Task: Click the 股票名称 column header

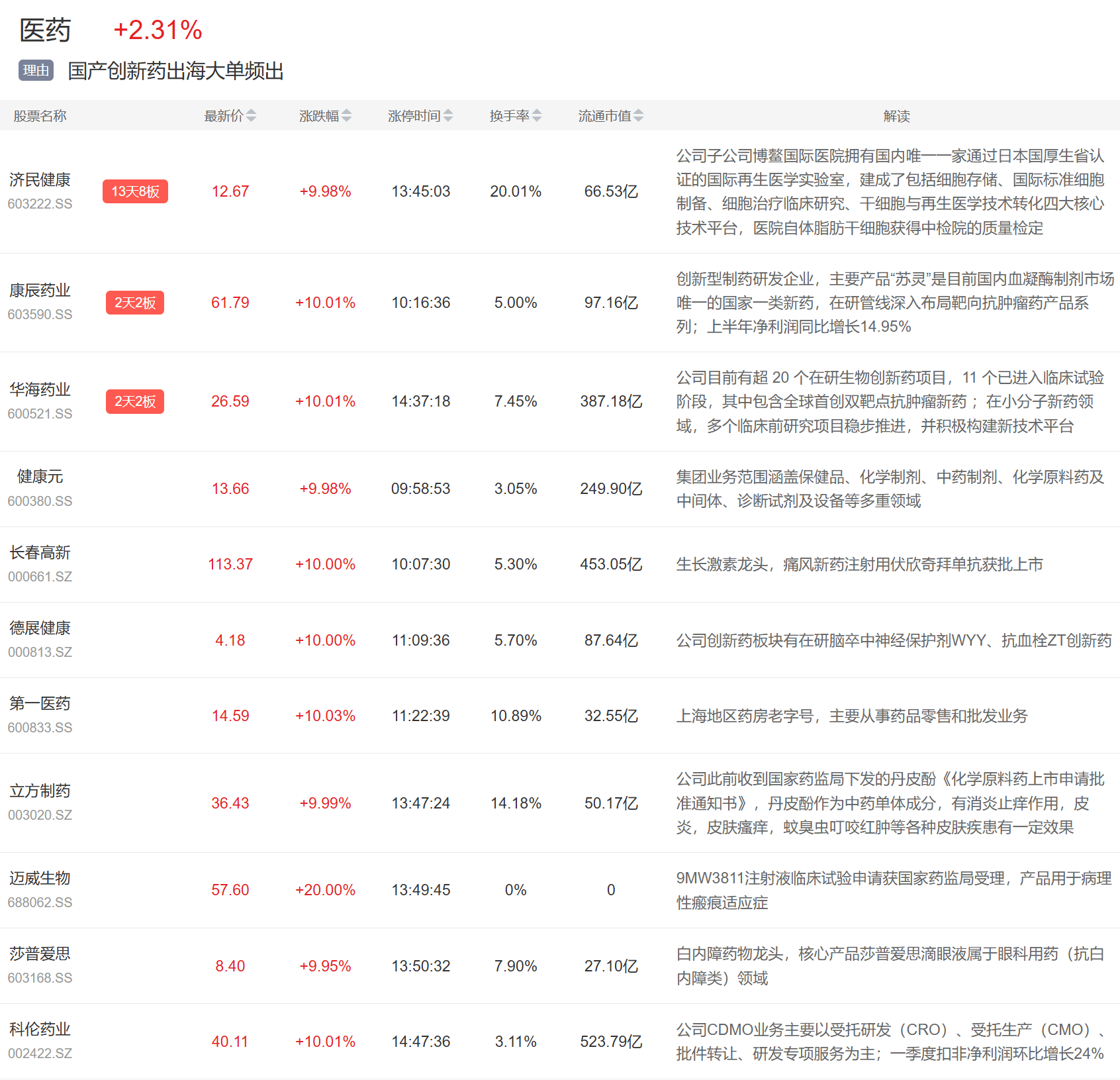Action: (40, 115)
